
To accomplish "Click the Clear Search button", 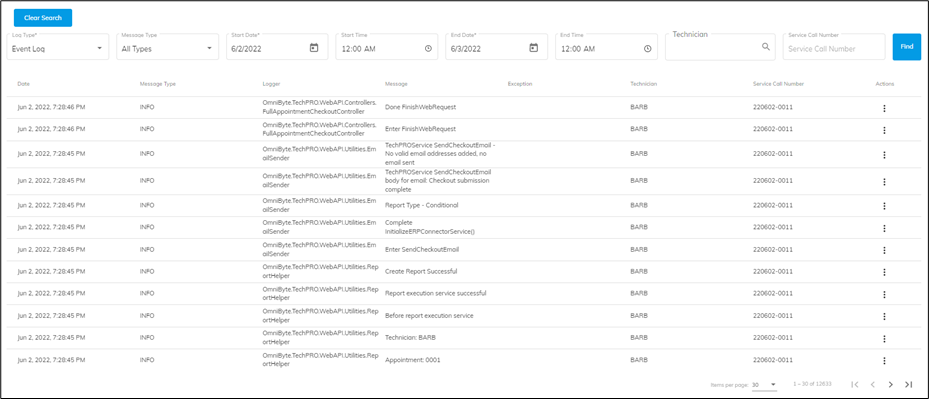I will tap(43, 18).
